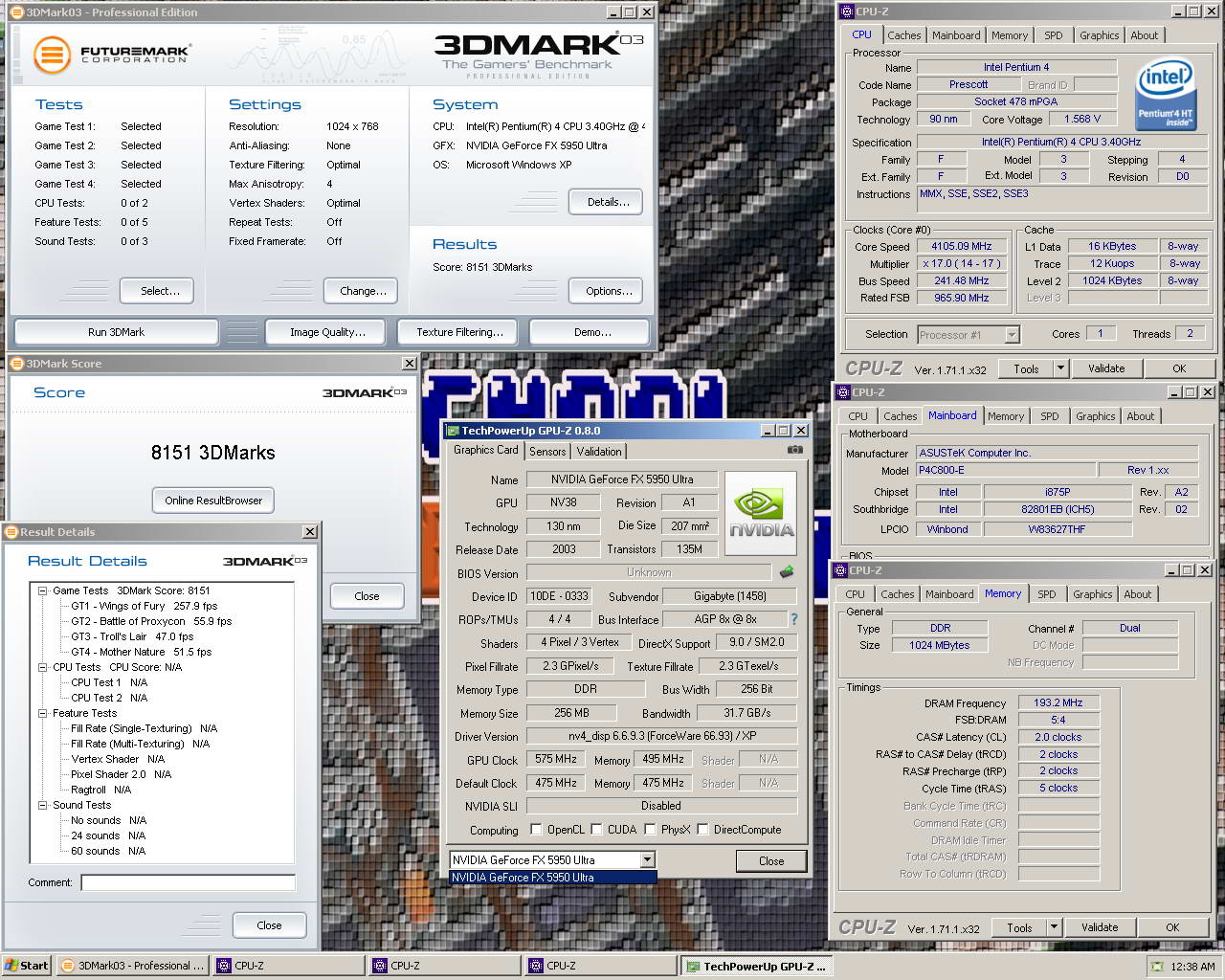This screenshot has height=980, width=1225.
Task: Click the Comment input field
Action: [189, 882]
